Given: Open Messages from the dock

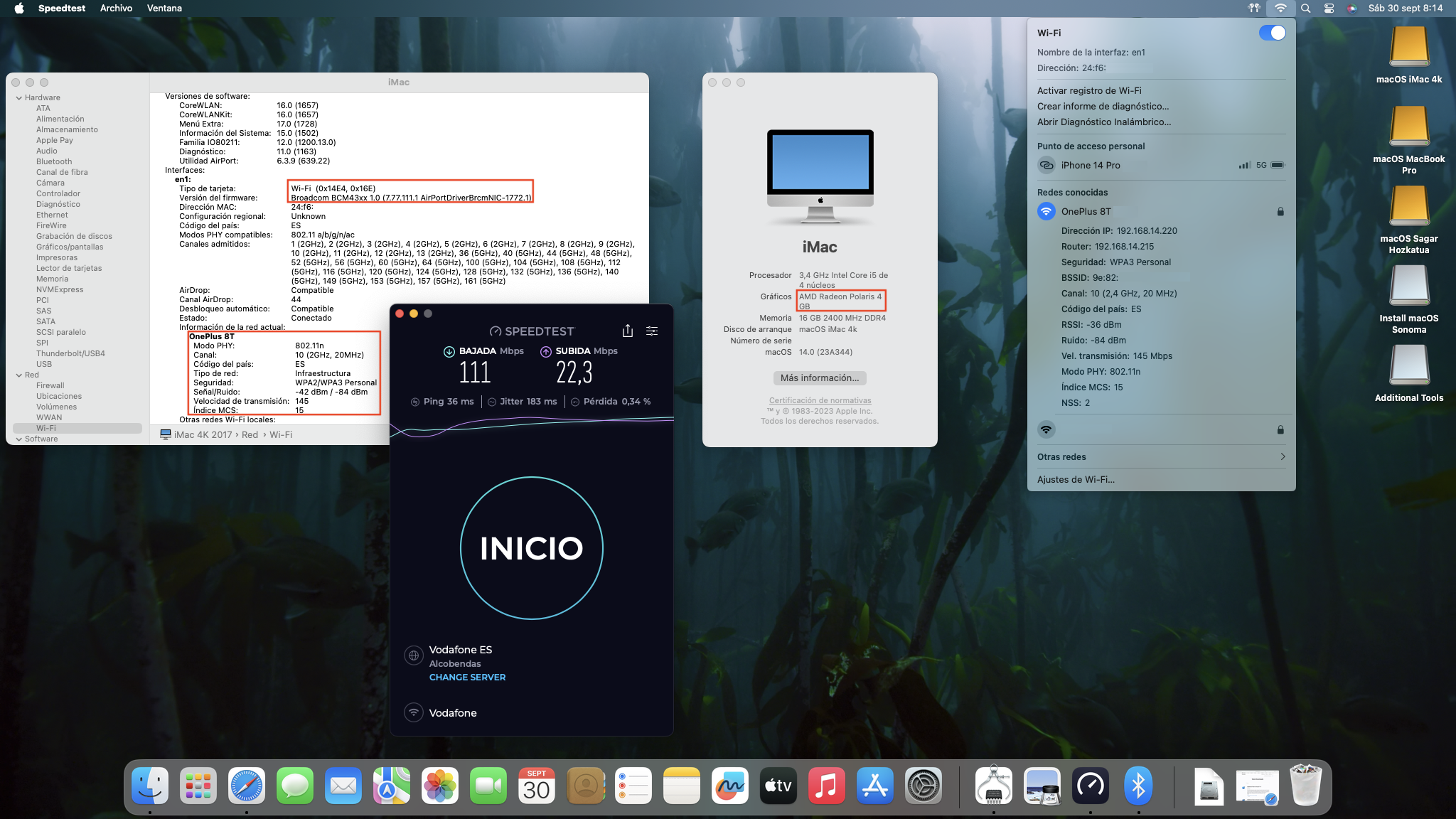Looking at the screenshot, I should point(295,786).
